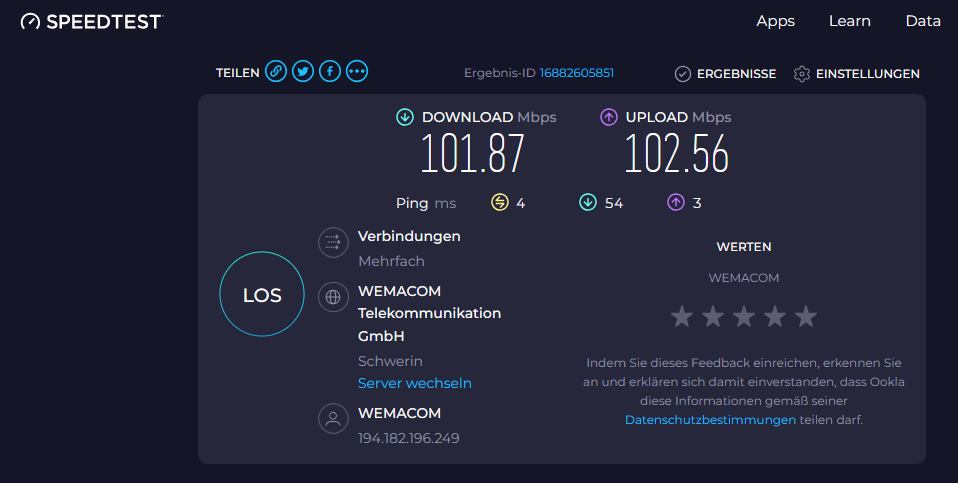Image resolution: width=958 pixels, height=483 pixels.
Task: Open the Learn menu
Action: (849, 21)
